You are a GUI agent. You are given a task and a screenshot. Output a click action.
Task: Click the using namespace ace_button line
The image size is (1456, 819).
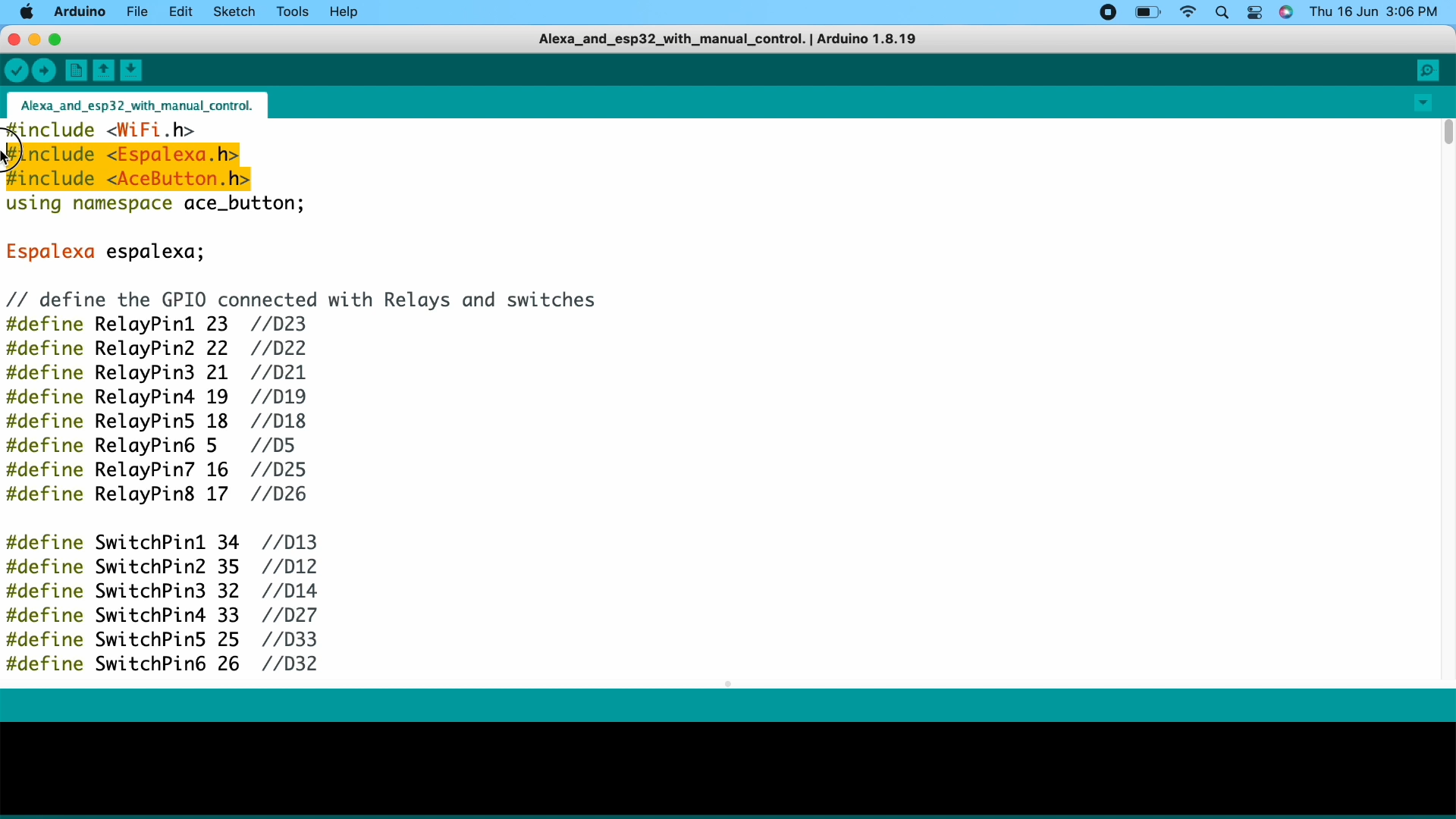click(155, 205)
